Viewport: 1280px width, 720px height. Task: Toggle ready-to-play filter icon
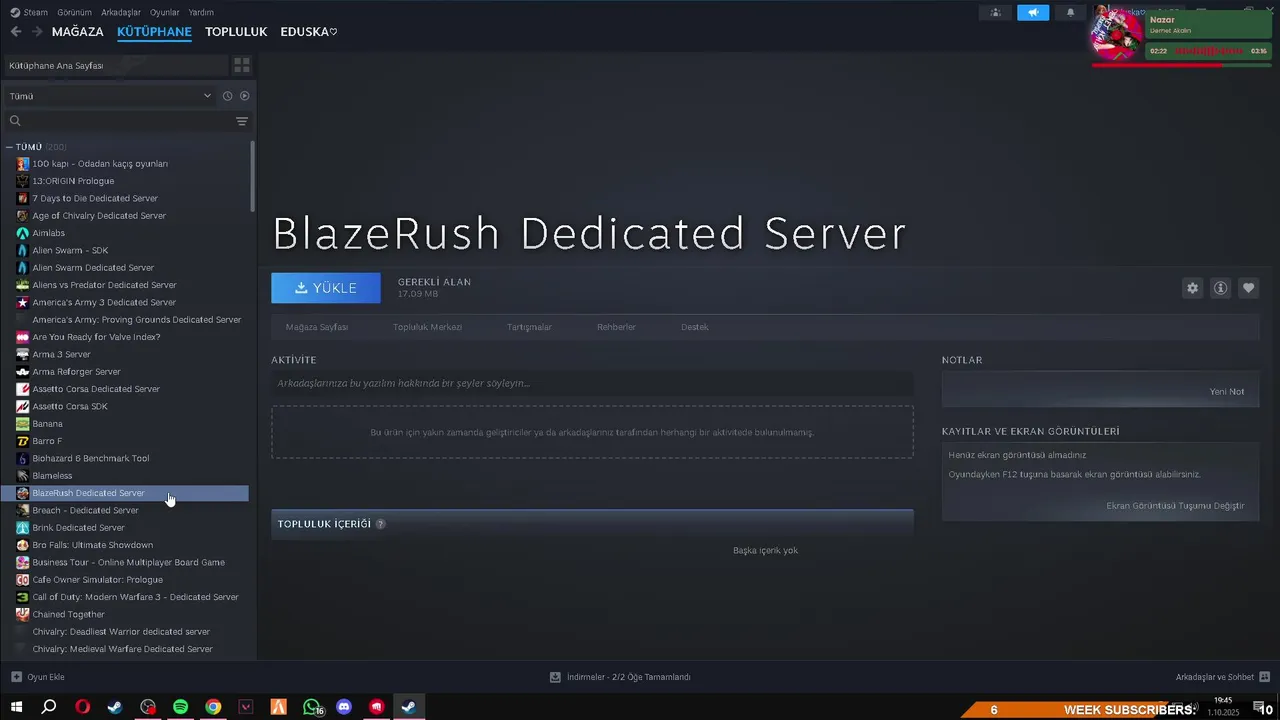(x=244, y=96)
